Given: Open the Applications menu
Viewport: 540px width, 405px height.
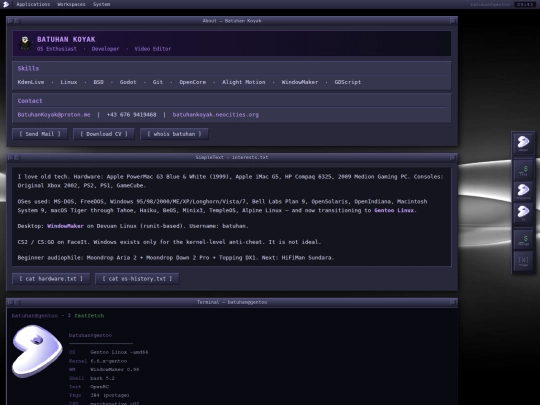Looking at the screenshot, I should click(33, 4).
